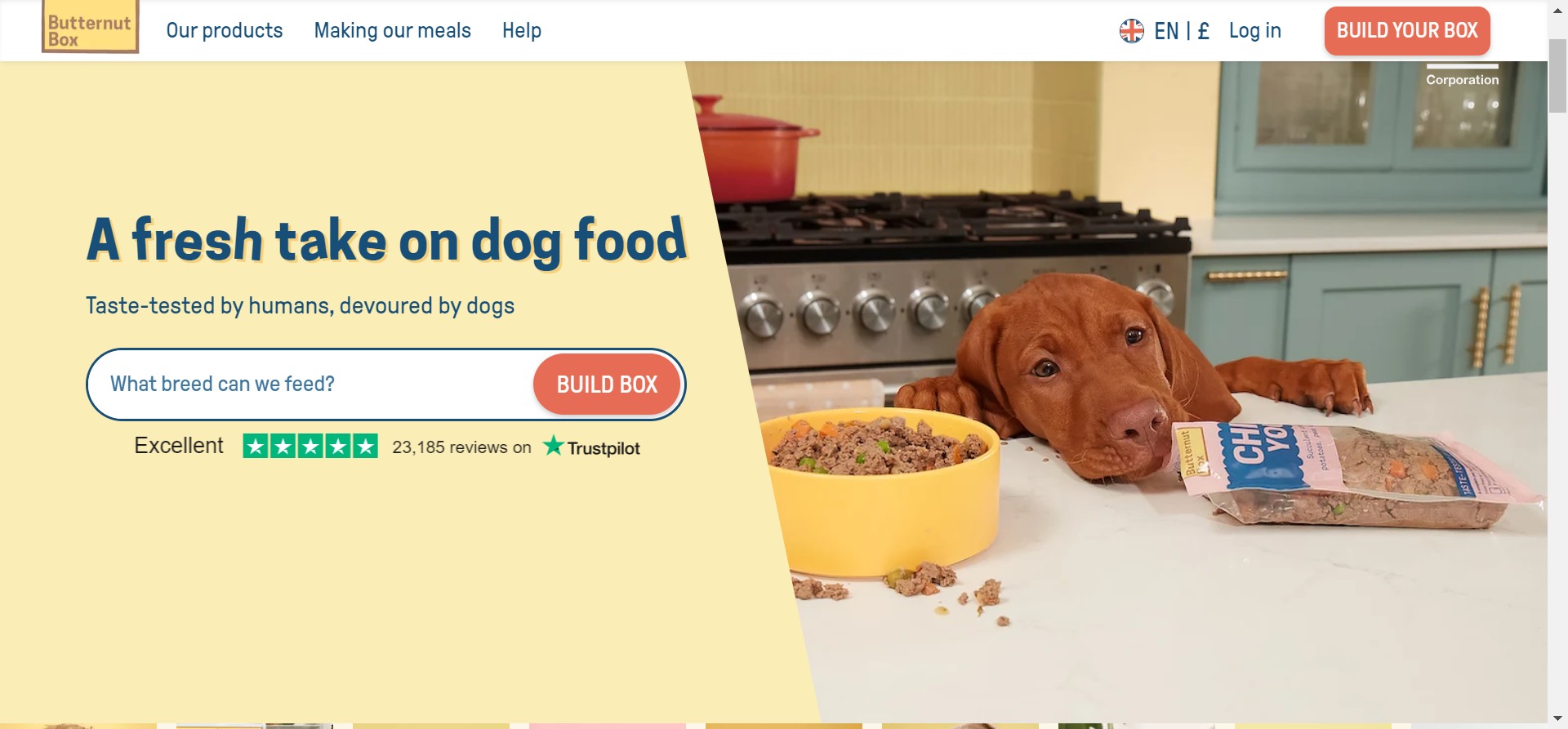Click the vertical scrollbar thumb
Image resolution: width=1568 pixels, height=729 pixels.
click(x=1557, y=76)
